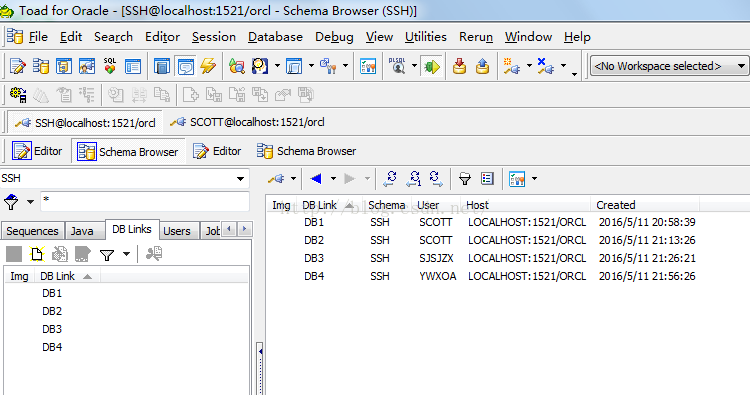This screenshot has height=395, width=750.
Task: Switch to the Sequences tab
Action: 32,231
